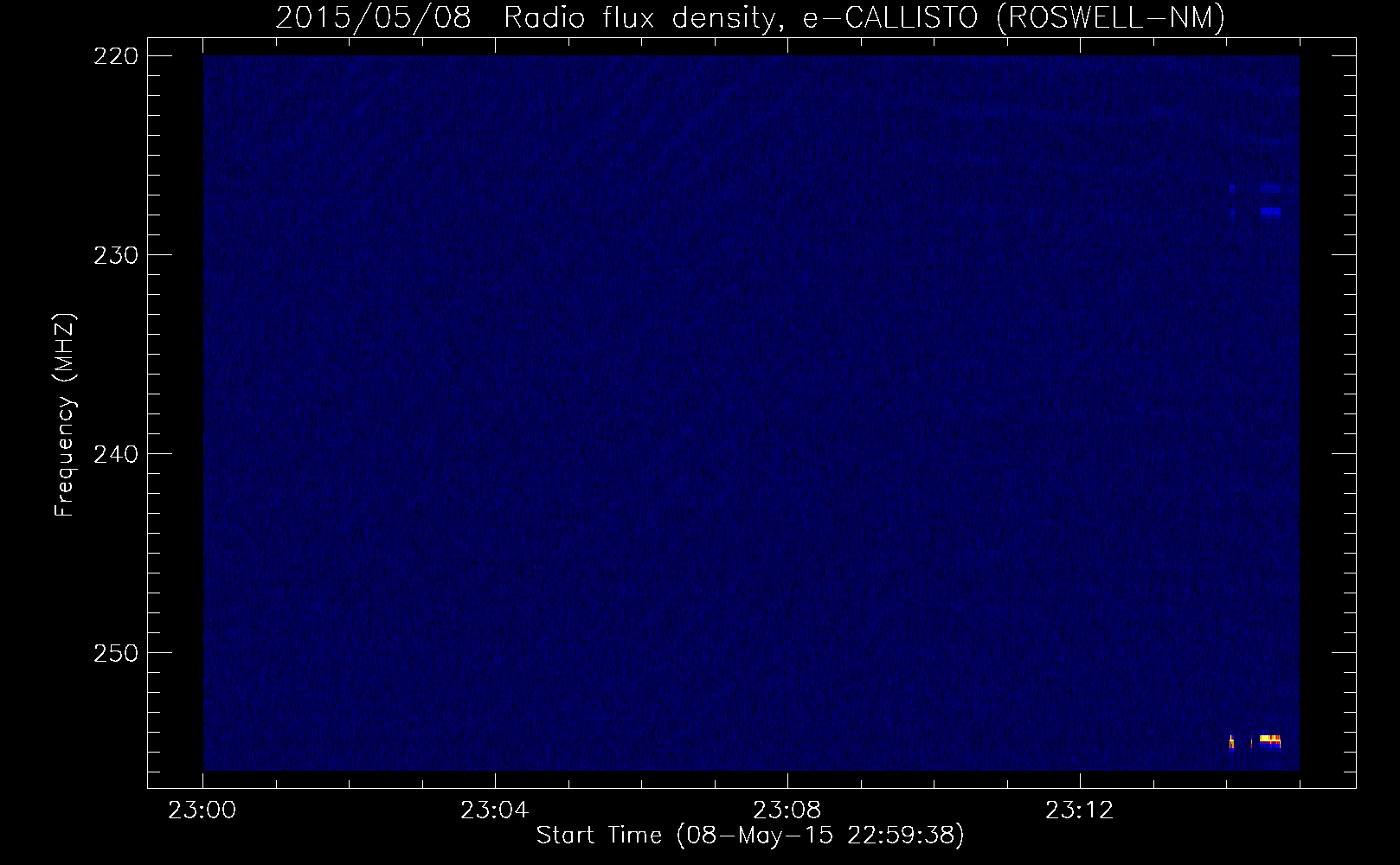Click the blue signal streak near 228 MHz

(x=1270, y=211)
